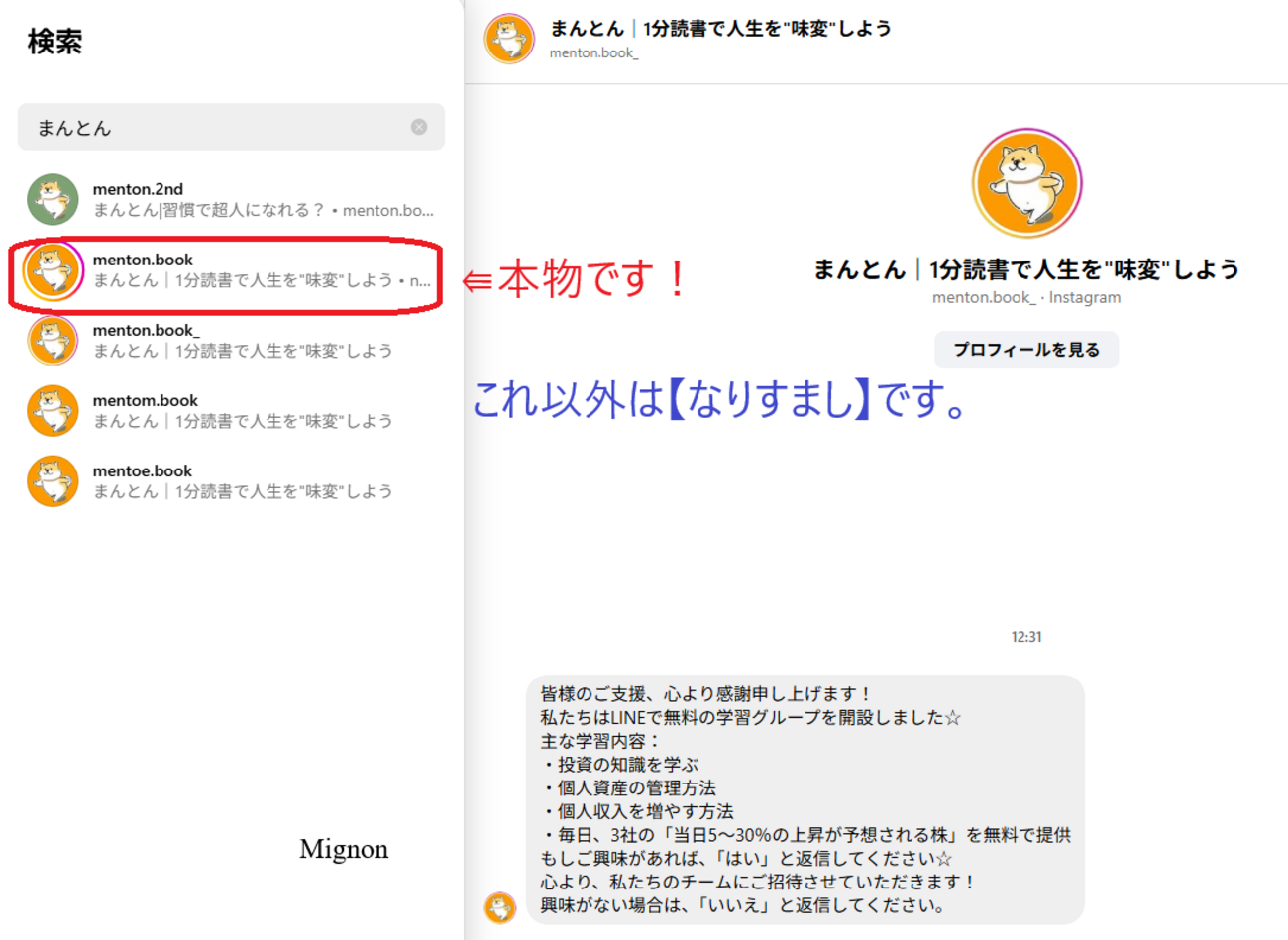Open profile via プロフィールを見る button
This screenshot has height=940, width=1288.
[1026, 350]
